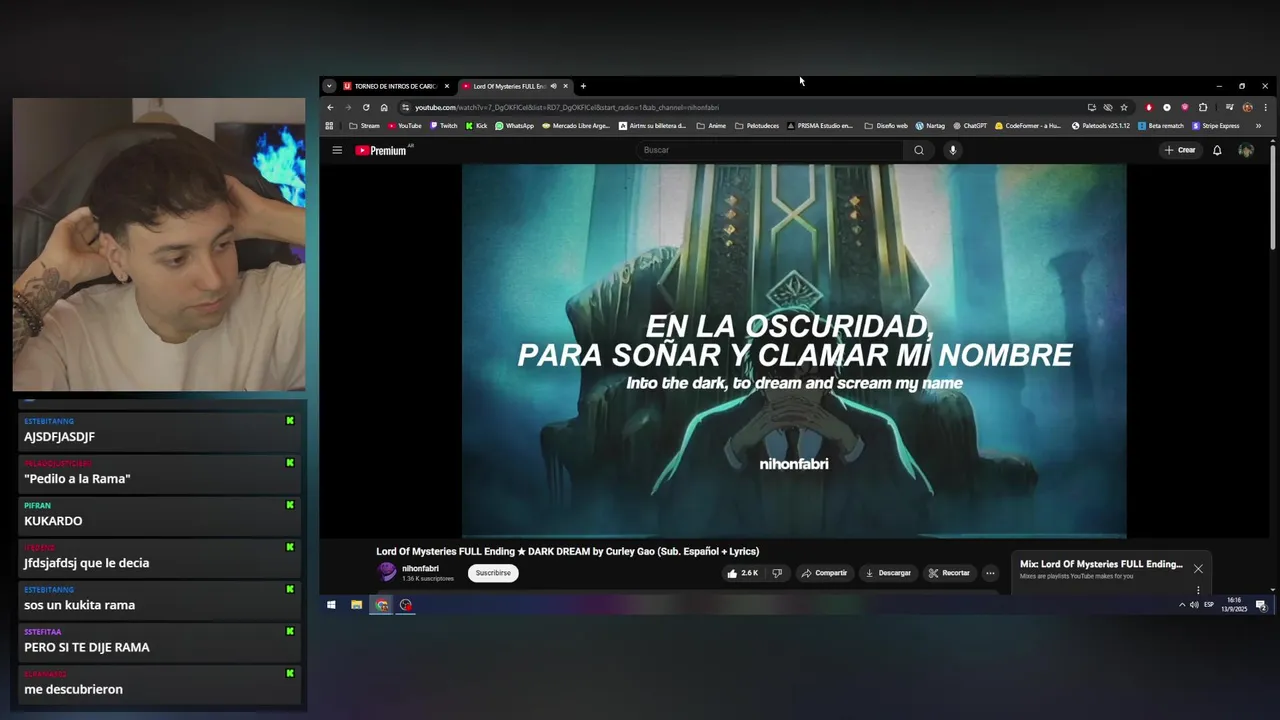1280x720 pixels.
Task: Close the Lord Of Mysteries tab
Action: click(565, 86)
